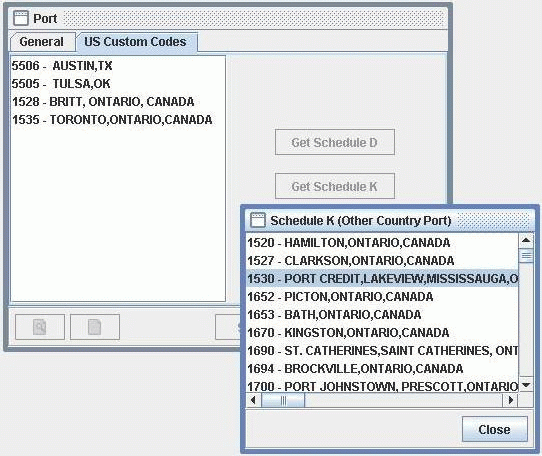Click the search document icon button
The image size is (542, 456).
(x=40, y=327)
